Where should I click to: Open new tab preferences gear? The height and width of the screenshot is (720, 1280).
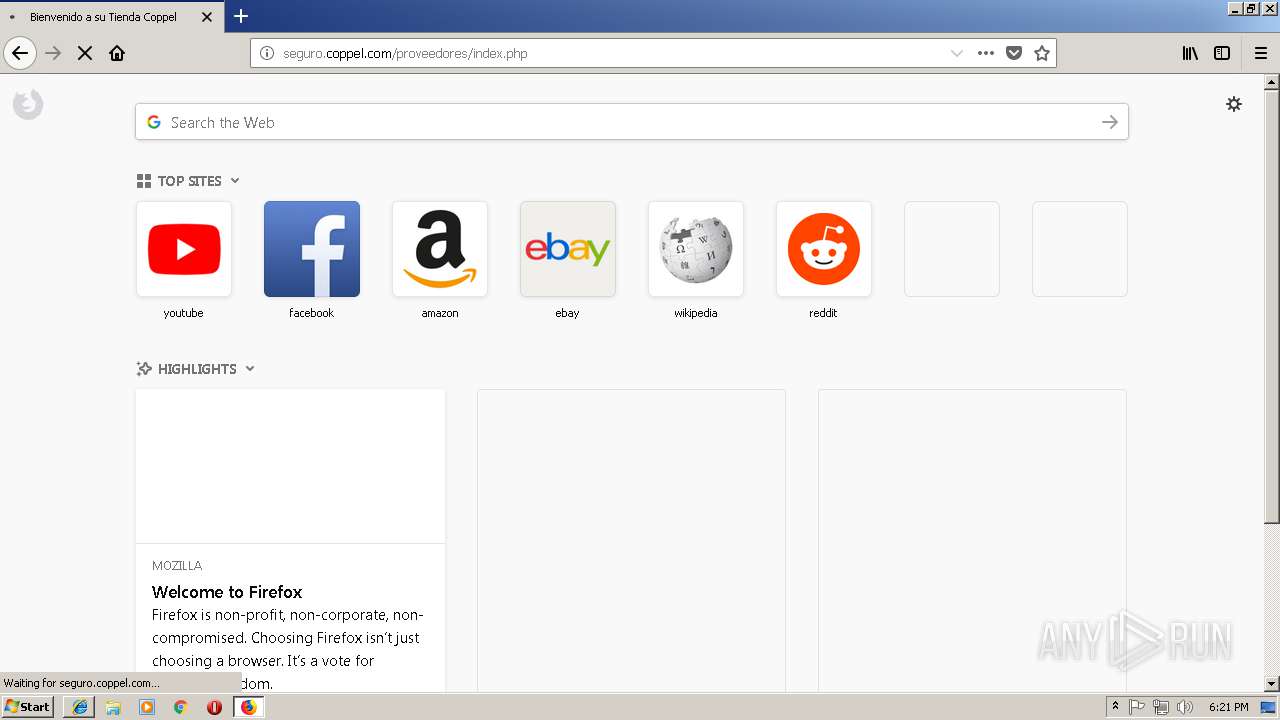[x=1234, y=104]
